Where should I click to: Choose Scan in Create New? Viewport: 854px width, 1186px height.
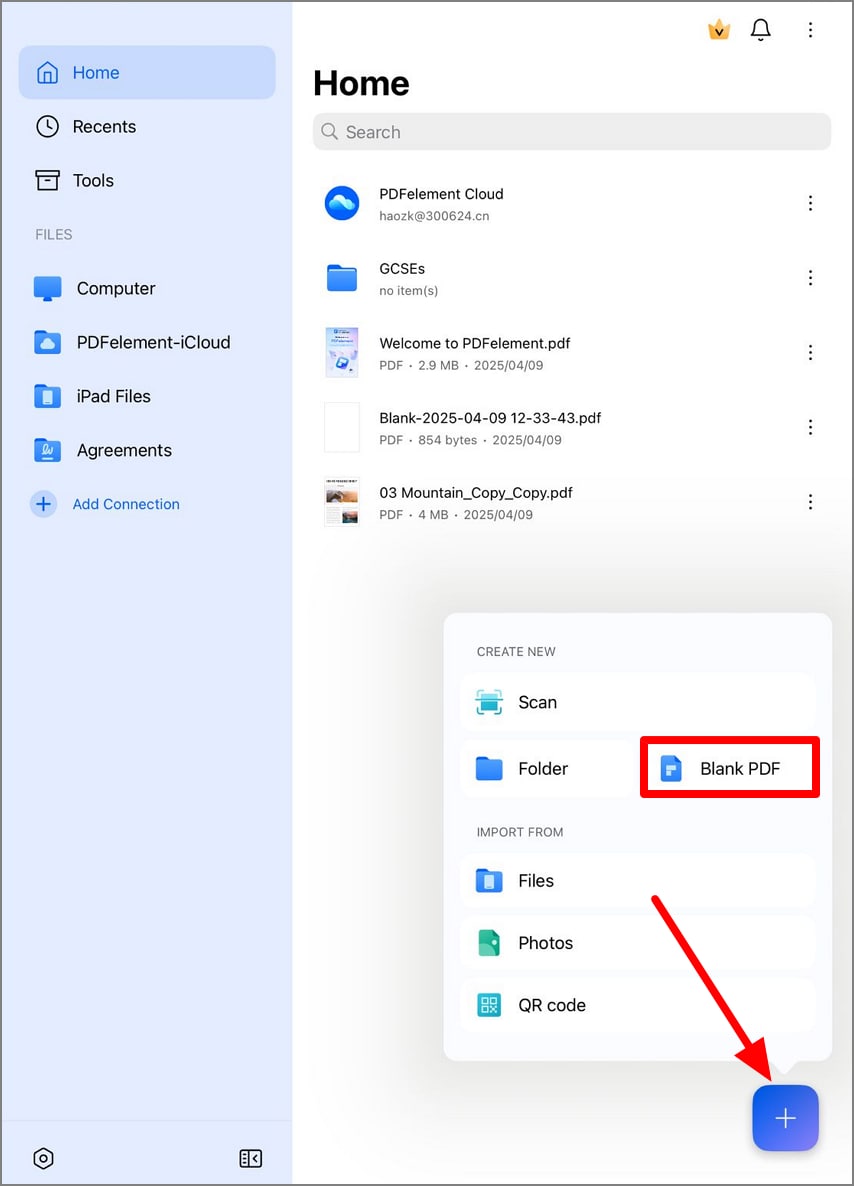(637, 702)
